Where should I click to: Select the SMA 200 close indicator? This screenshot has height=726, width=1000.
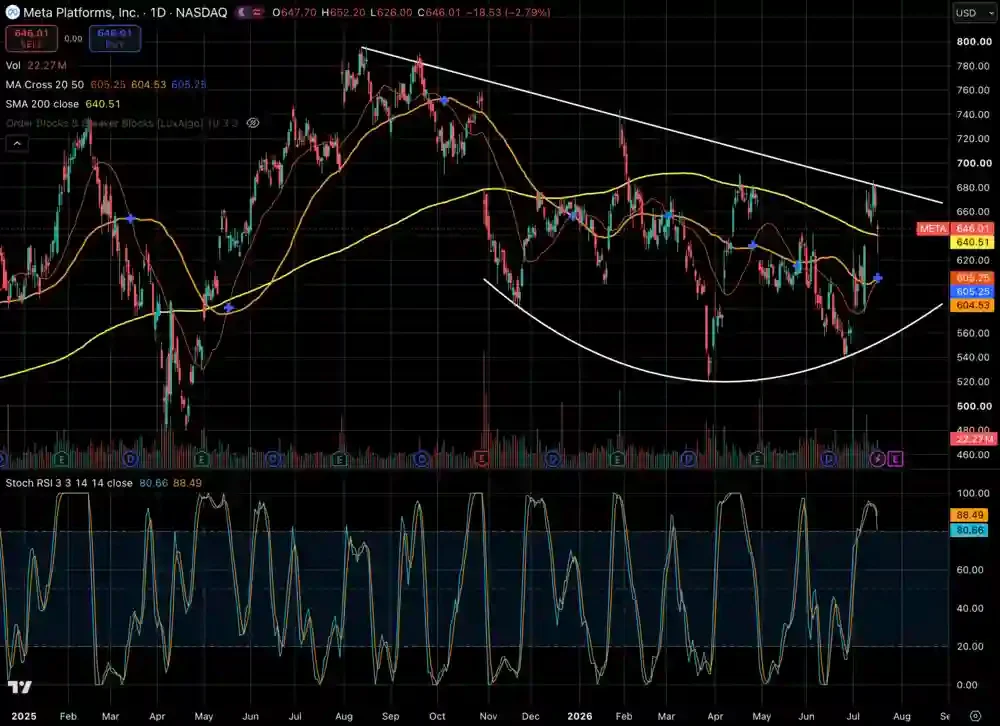(x=42, y=103)
